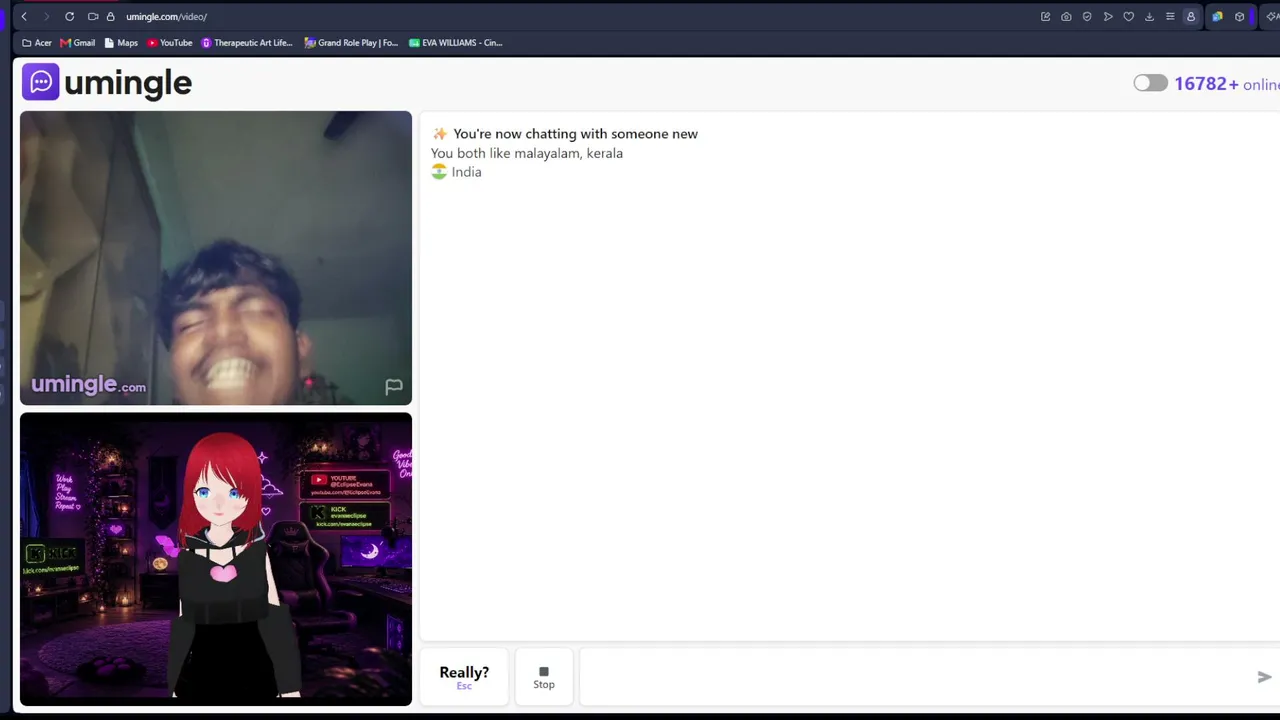Open the Grand Role Play bookmark
This screenshot has width=1280, height=720.
[351, 43]
